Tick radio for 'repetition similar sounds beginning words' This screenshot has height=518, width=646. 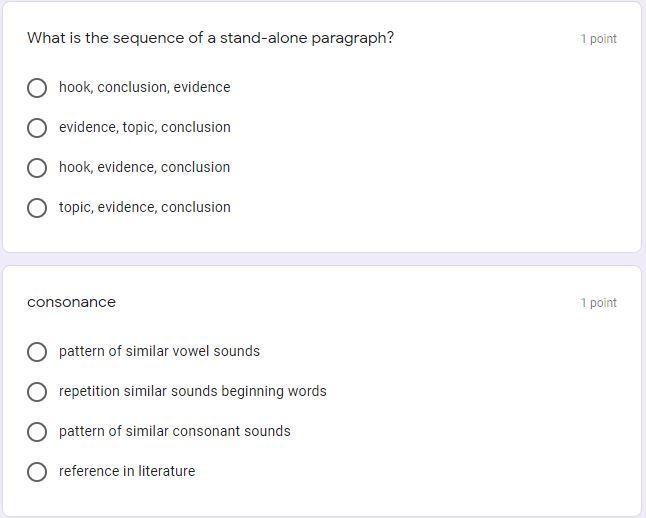(37, 392)
